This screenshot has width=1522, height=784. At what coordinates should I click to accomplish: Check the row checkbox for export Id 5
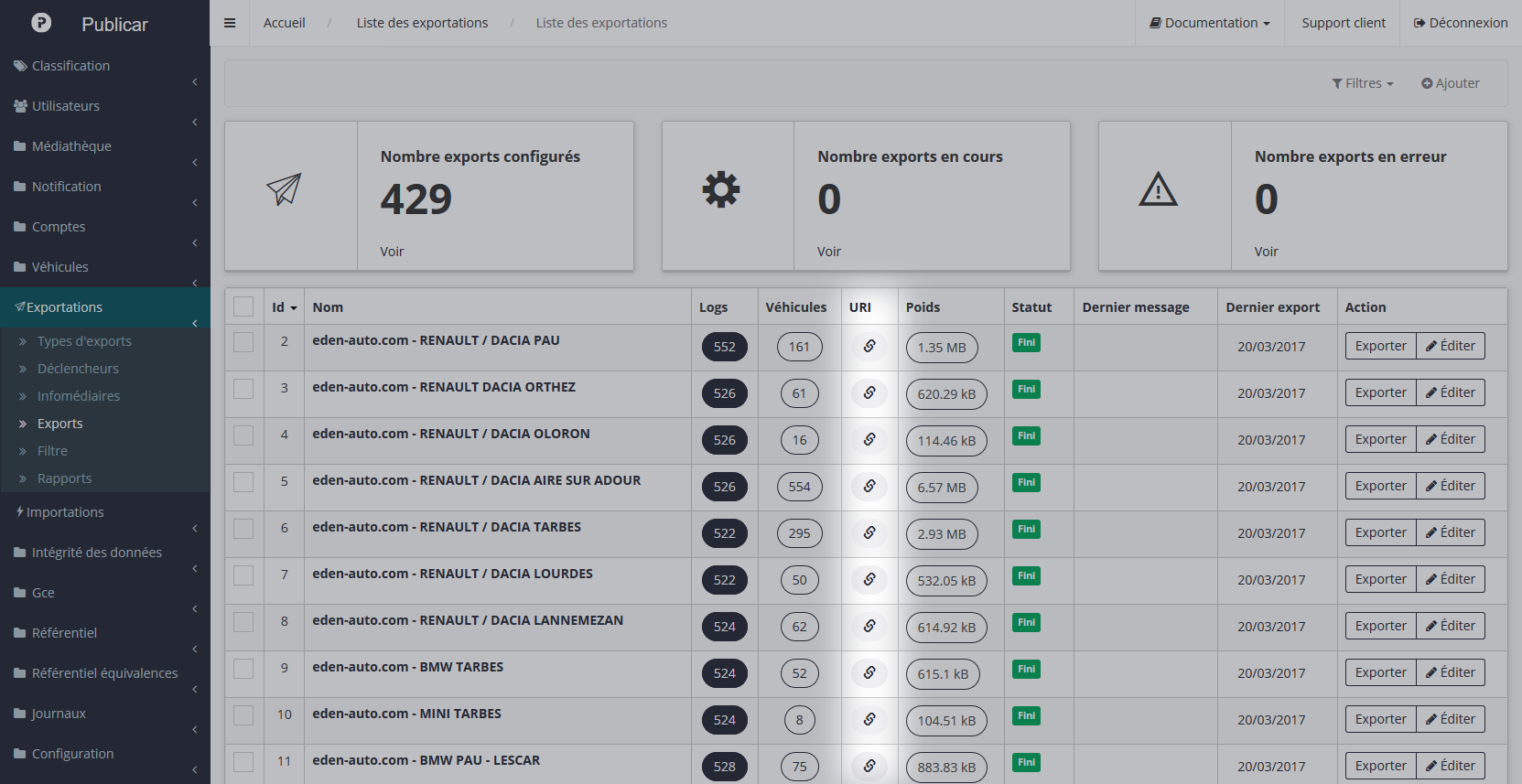243,482
